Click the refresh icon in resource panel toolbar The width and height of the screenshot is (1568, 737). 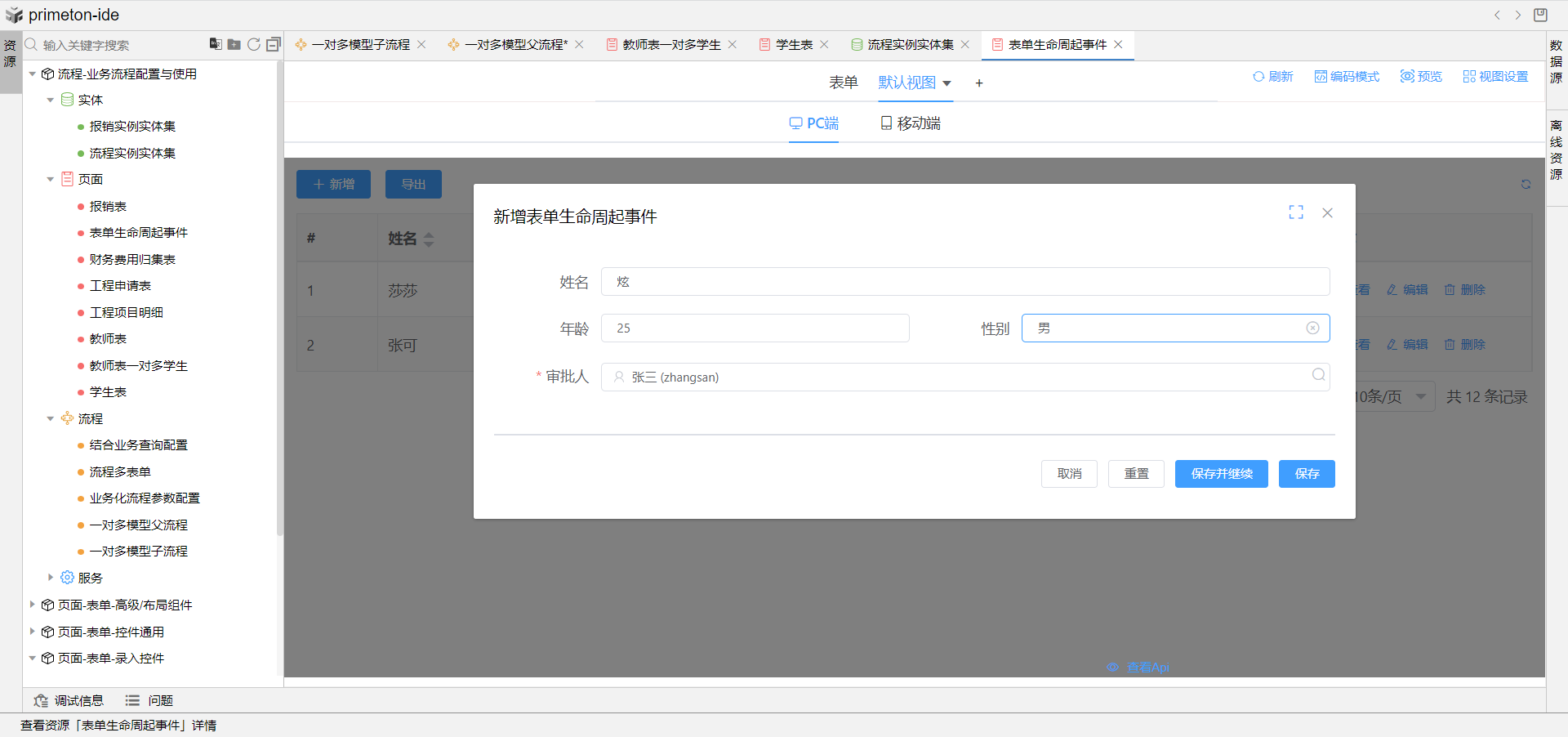coord(254,44)
